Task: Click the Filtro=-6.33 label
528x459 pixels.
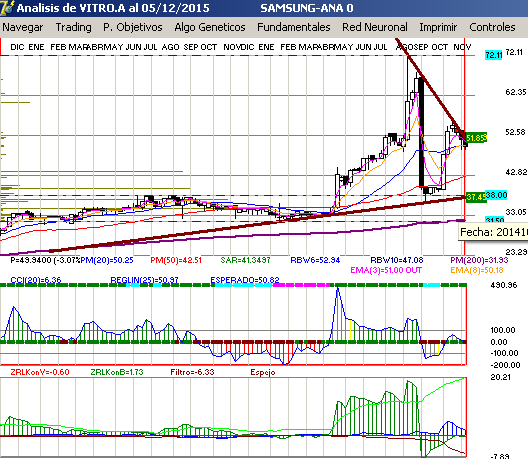Action: (x=192, y=372)
